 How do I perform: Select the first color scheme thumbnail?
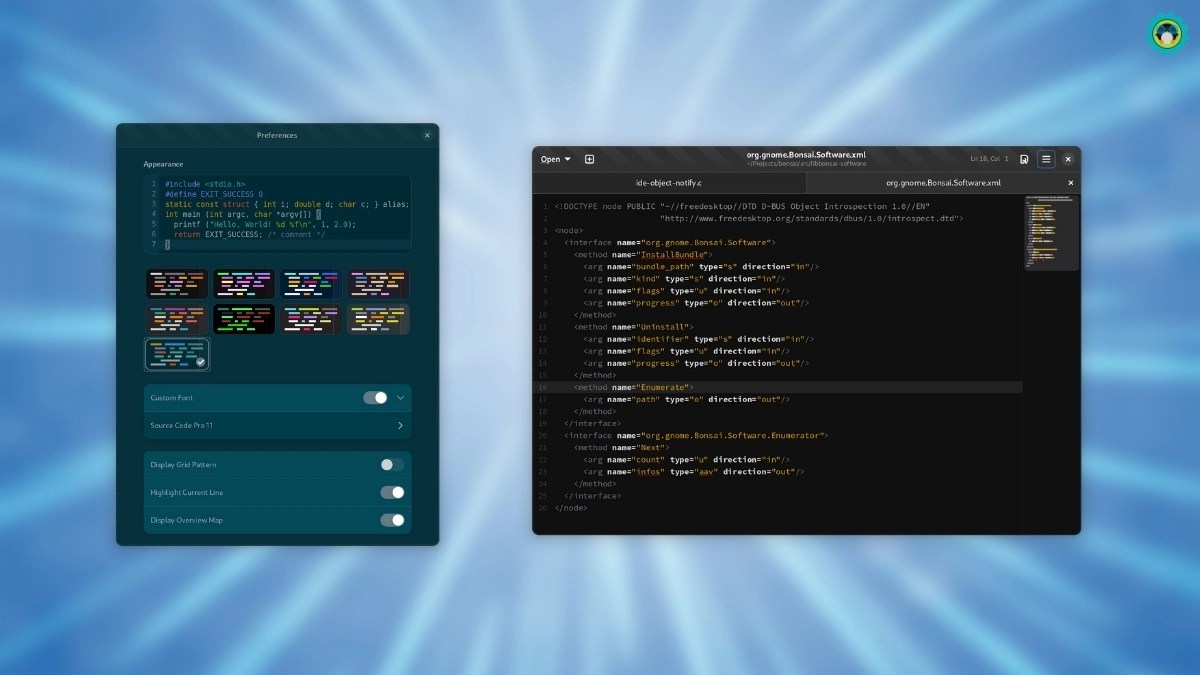pyautogui.click(x=177, y=284)
